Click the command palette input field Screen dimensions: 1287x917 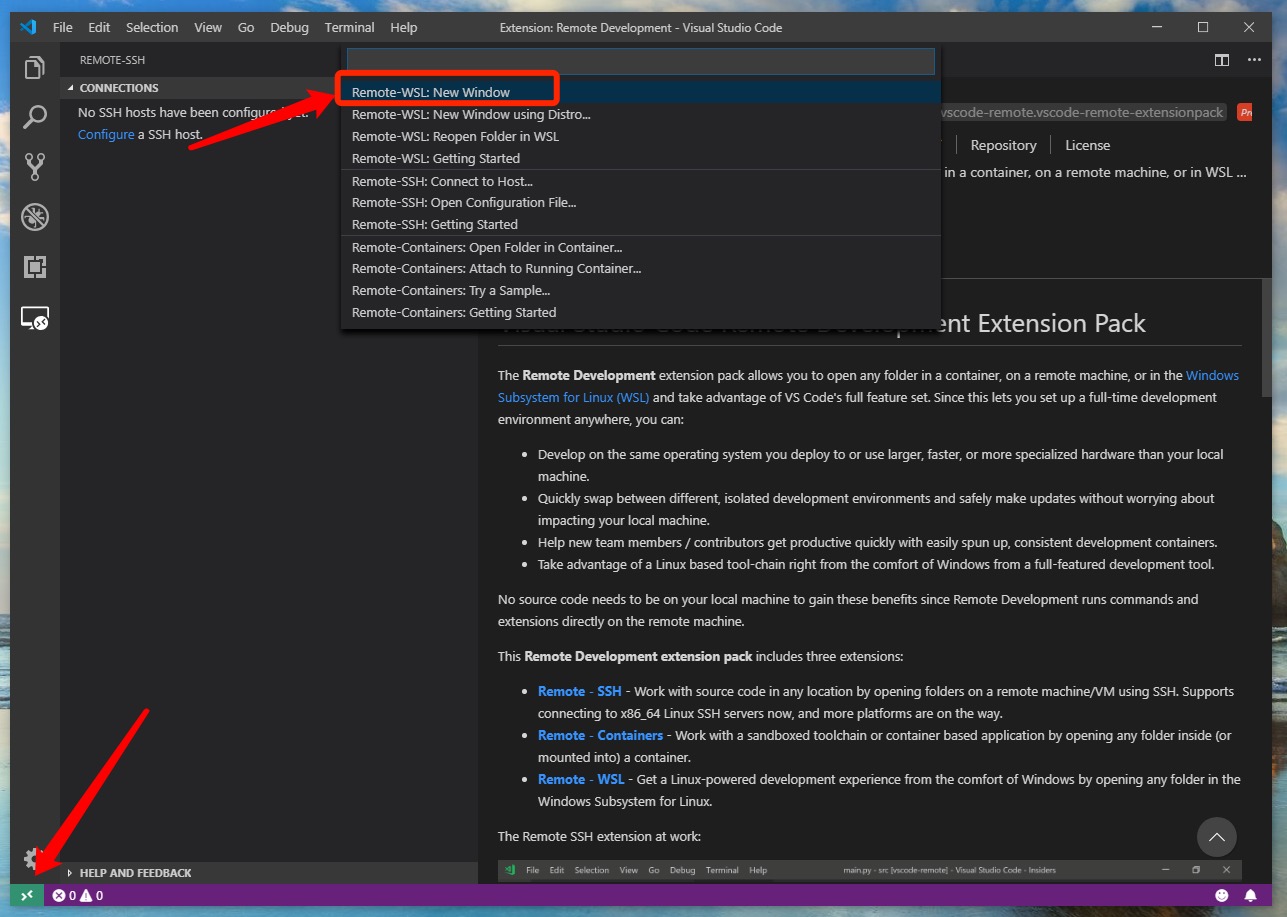(640, 61)
